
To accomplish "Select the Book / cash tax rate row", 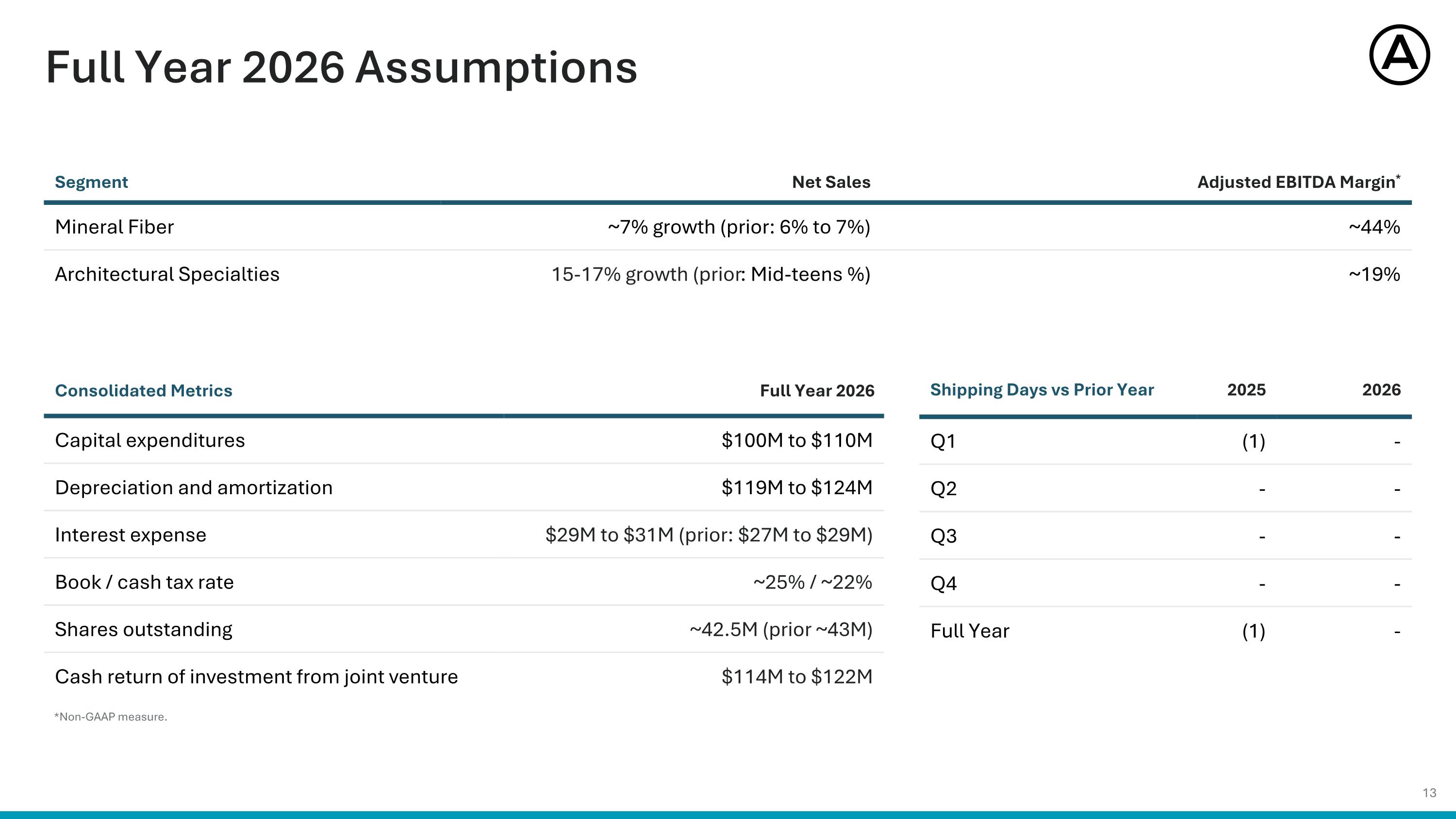I will 463,582.
